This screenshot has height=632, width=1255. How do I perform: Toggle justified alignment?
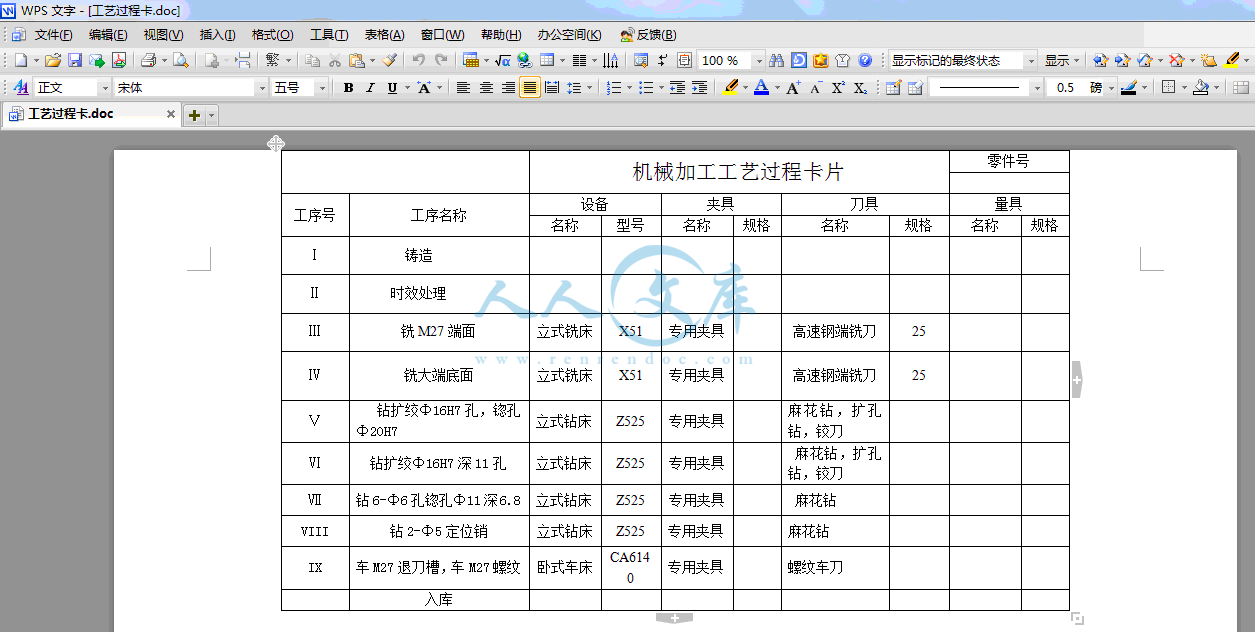pos(529,88)
